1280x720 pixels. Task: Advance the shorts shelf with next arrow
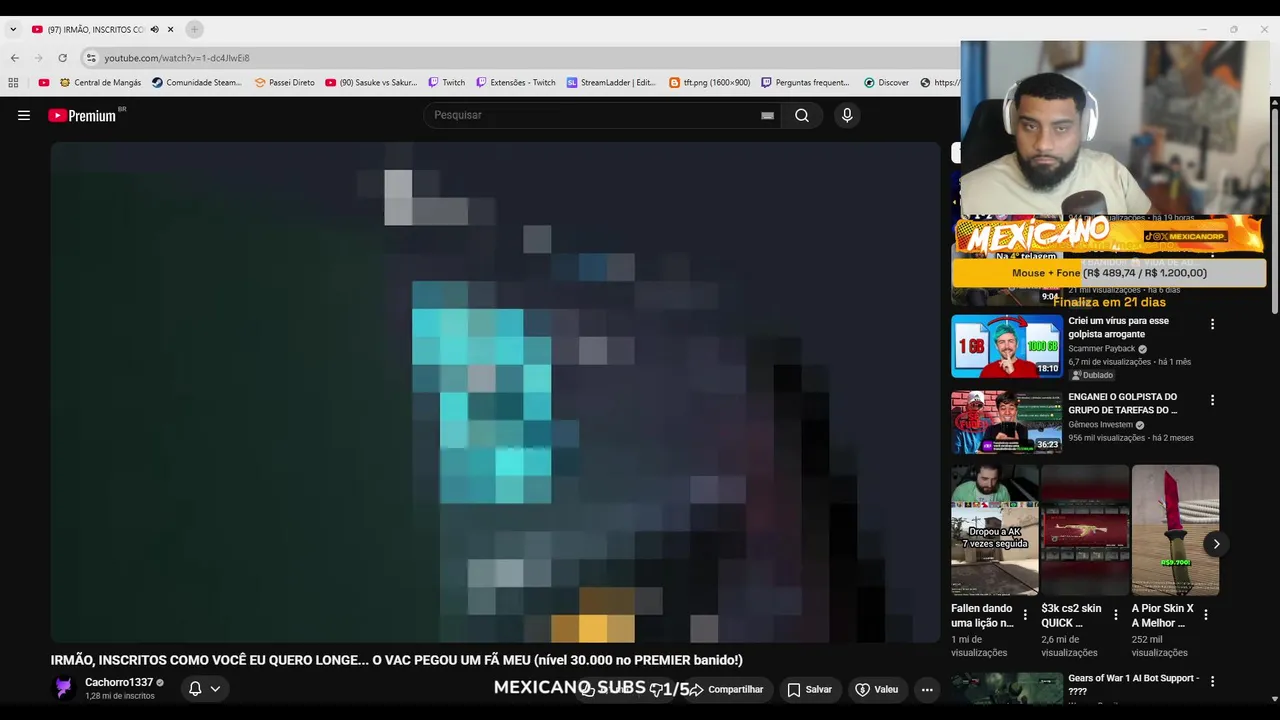click(1216, 544)
